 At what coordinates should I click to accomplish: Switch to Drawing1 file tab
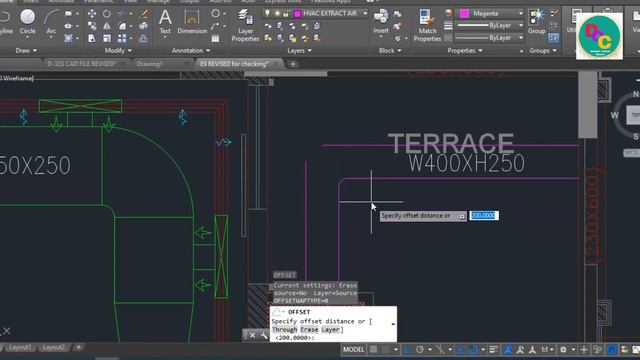(149, 64)
